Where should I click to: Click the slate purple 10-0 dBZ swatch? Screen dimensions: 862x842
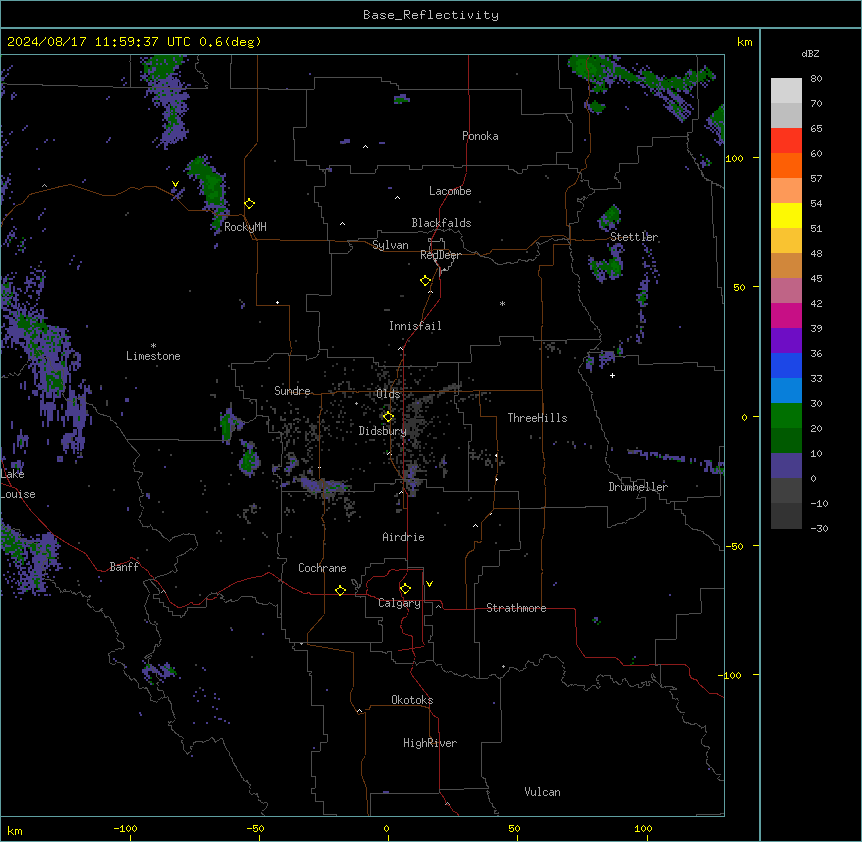786,466
